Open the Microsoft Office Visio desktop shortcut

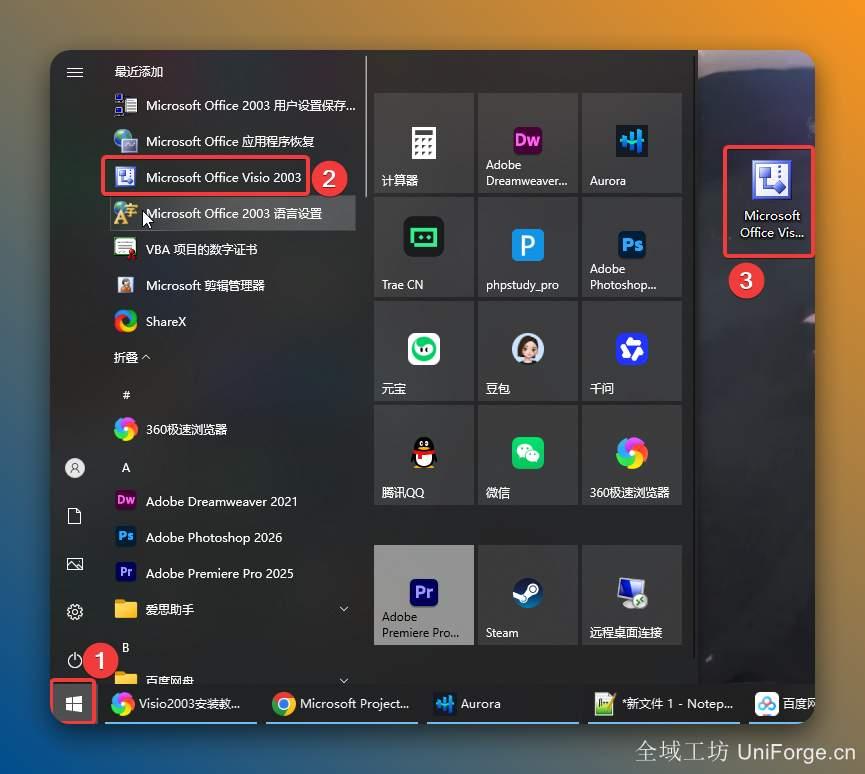click(x=771, y=200)
